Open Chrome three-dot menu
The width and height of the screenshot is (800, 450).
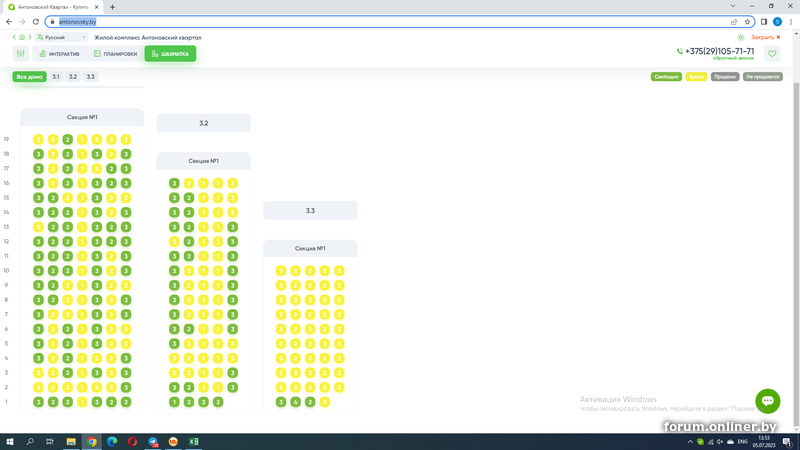(x=791, y=21)
